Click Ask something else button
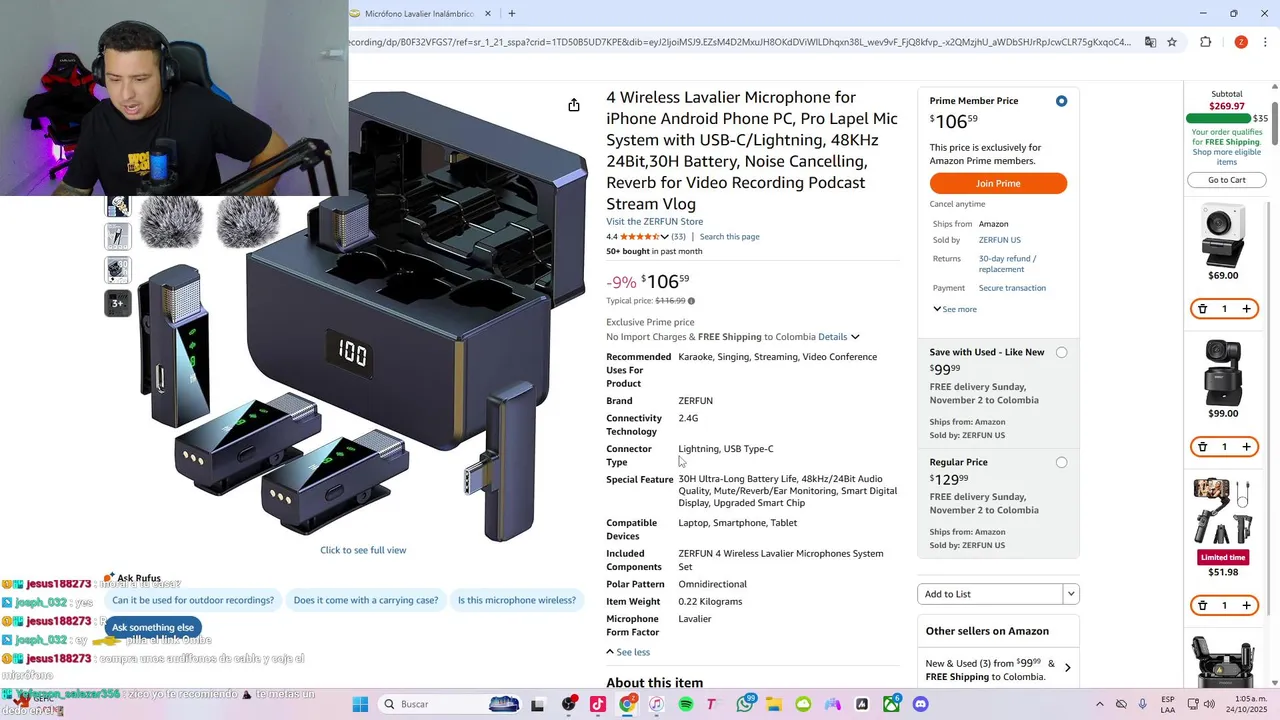This screenshot has height=720, width=1280. pos(153,627)
